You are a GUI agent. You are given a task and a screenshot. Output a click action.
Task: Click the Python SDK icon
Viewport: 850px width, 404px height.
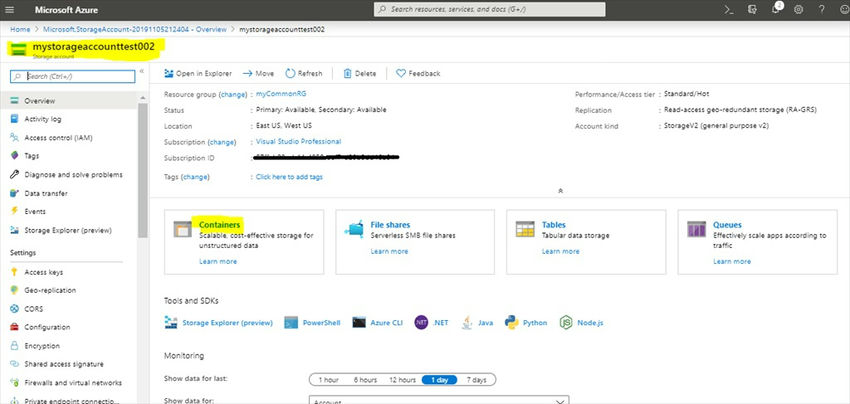pos(512,323)
